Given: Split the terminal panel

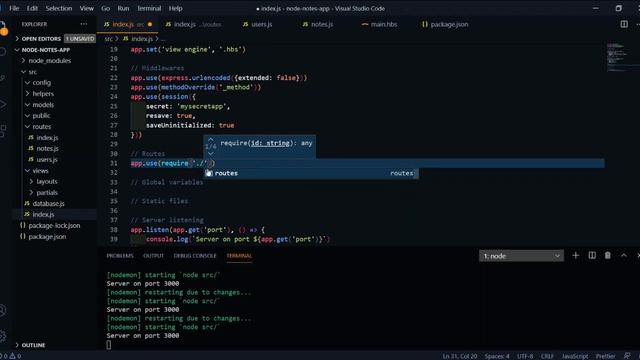Looking at the screenshot, I should point(592,256).
